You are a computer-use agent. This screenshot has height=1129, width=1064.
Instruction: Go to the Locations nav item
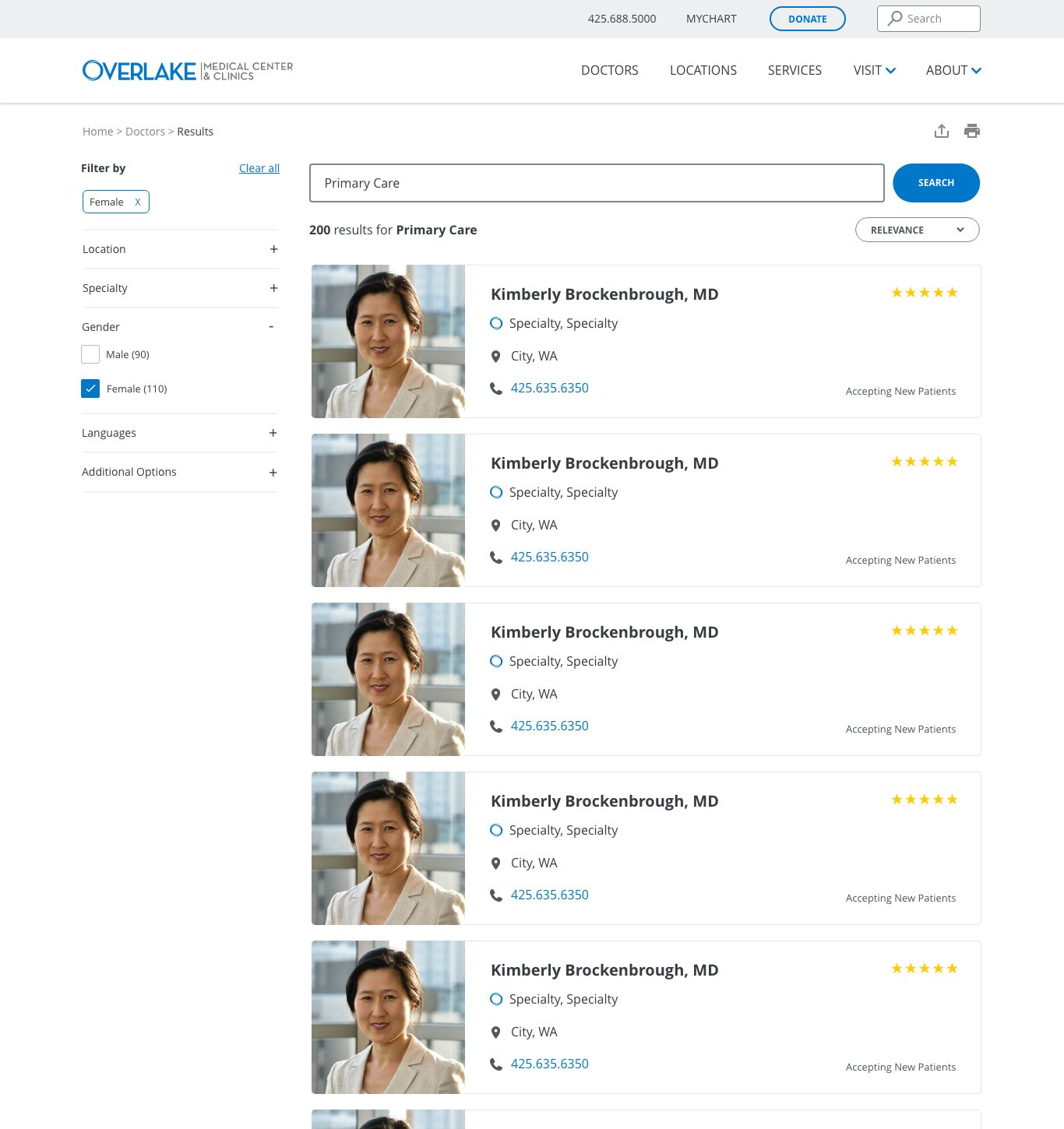click(x=703, y=70)
